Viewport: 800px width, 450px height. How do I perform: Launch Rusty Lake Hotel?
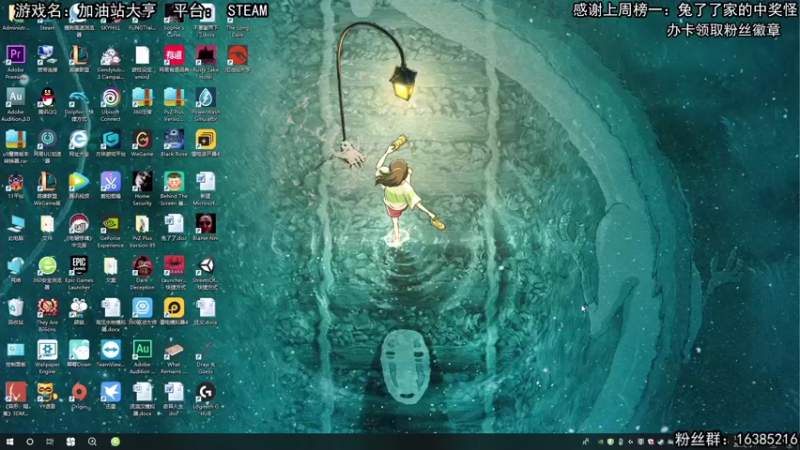205,55
